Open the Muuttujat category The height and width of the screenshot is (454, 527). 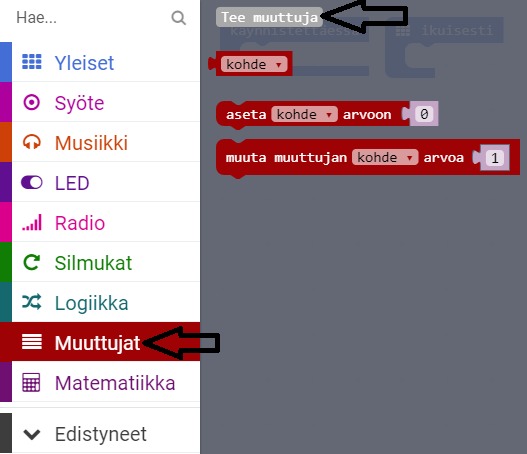pos(100,342)
